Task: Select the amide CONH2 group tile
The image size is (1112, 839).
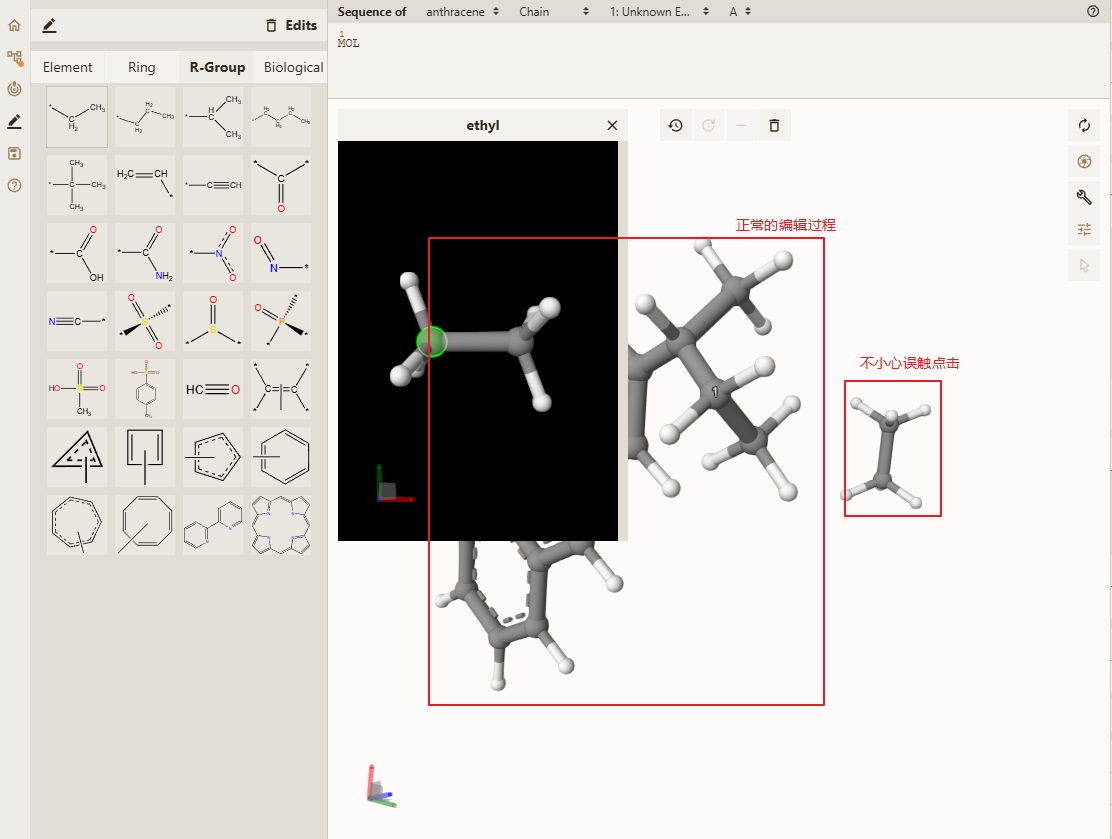Action: point(145,253)
